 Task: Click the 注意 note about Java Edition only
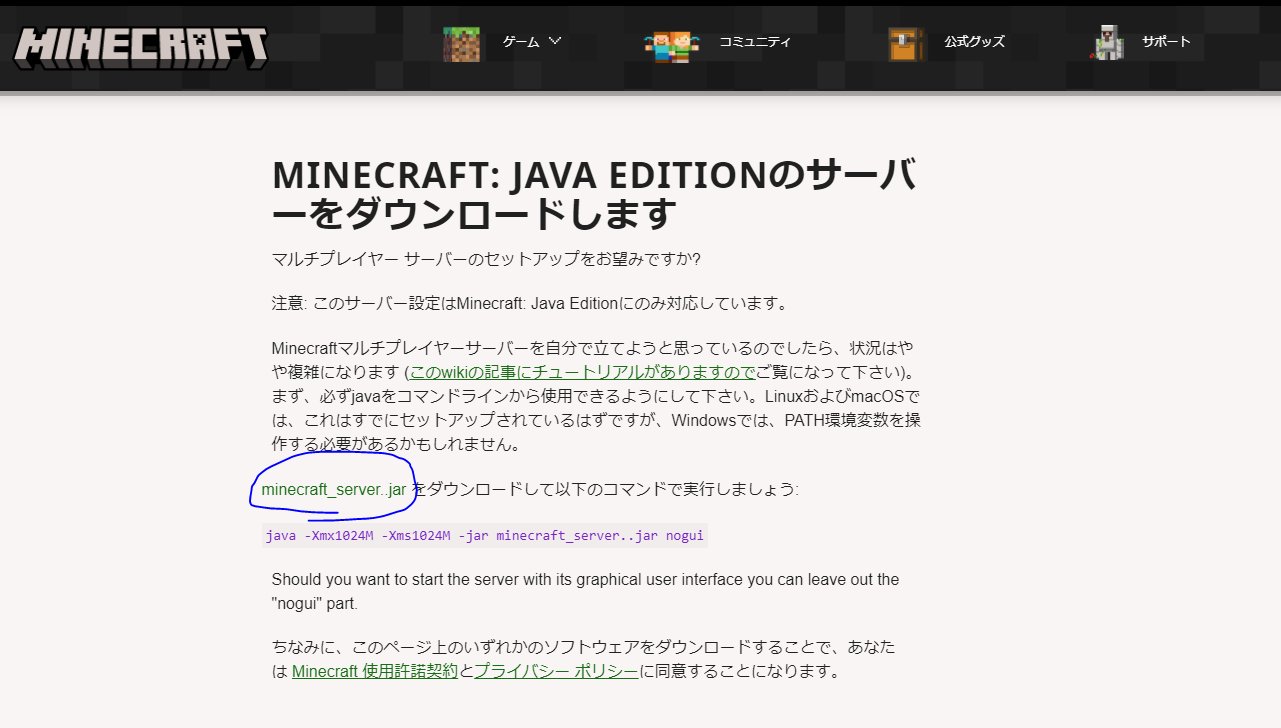pyautogui.click(x=531, y=303)
